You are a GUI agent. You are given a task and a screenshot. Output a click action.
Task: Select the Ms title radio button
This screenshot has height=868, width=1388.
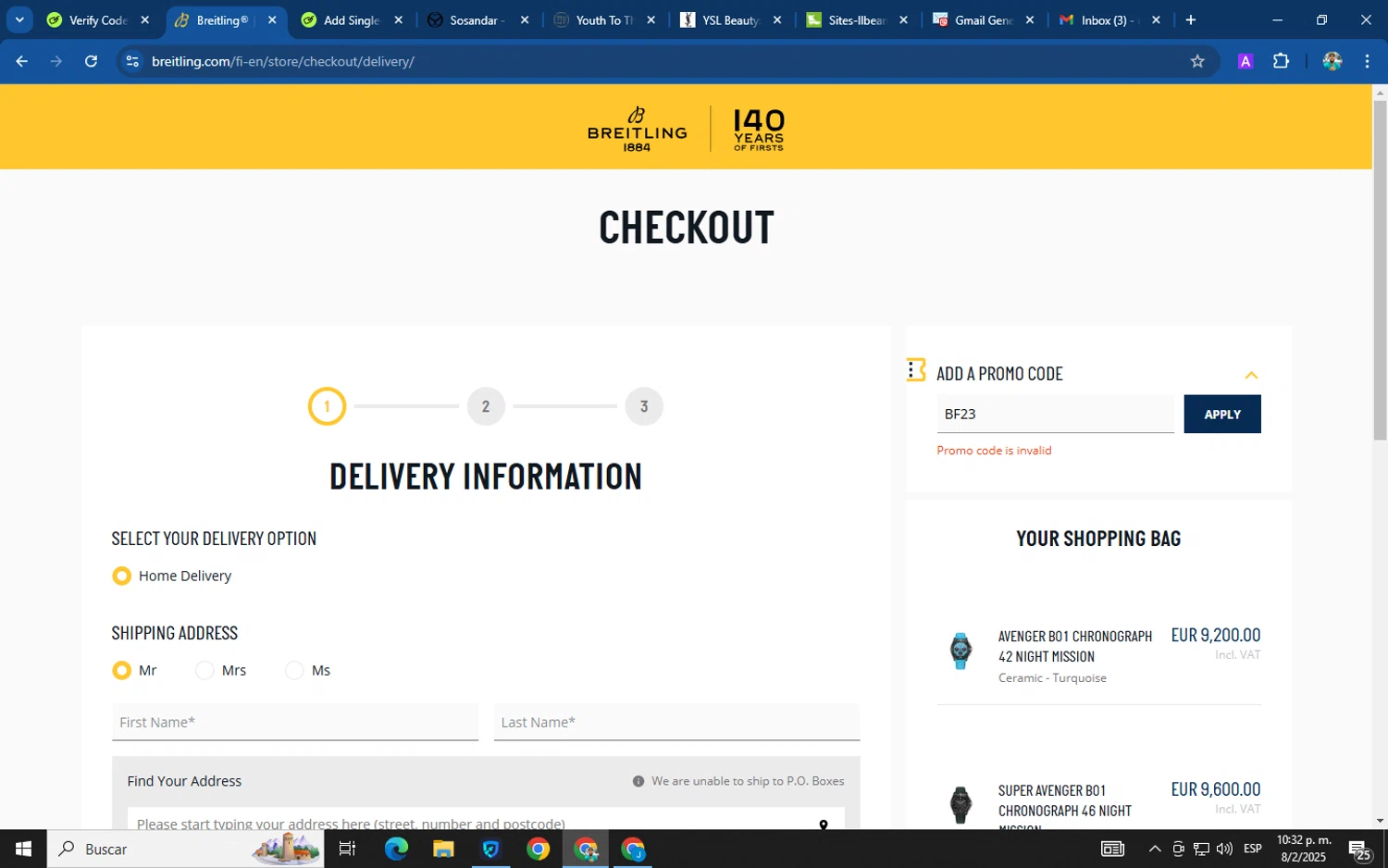pyautogui.click(x=294, y=670)
